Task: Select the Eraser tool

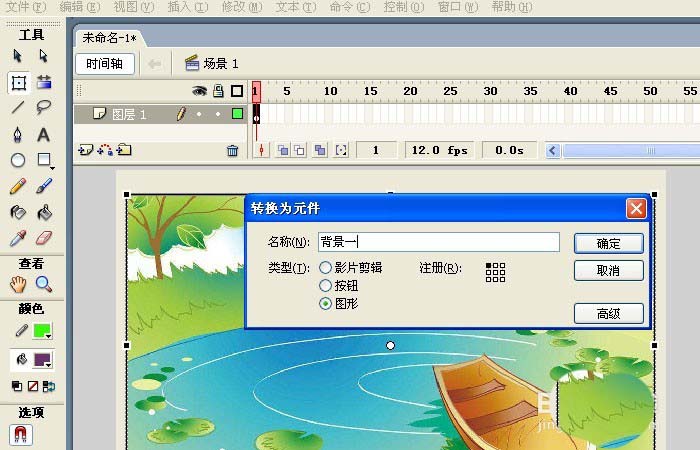Action: 44,238
